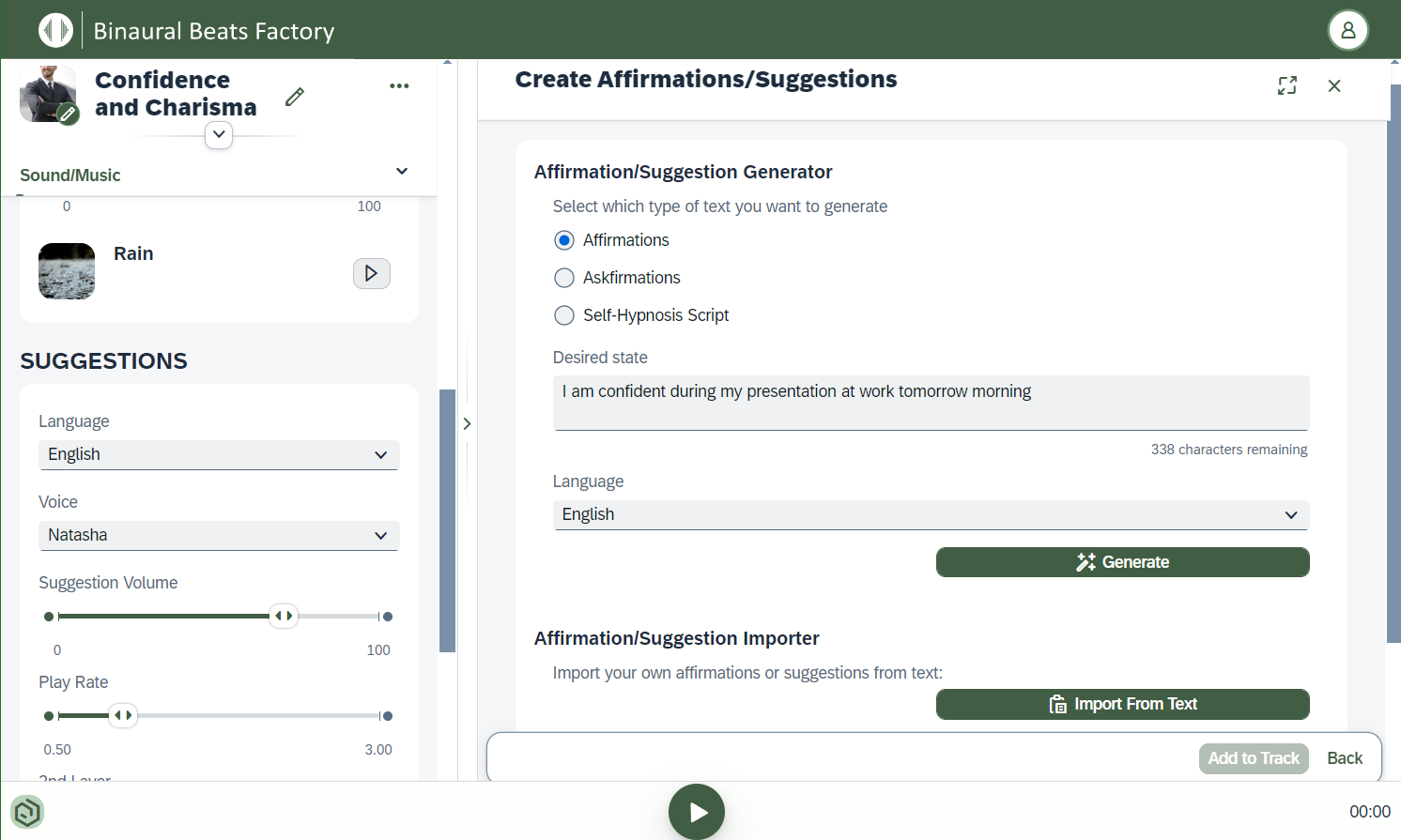This screenshot has height=840, width=1401.
Task: Click the Import From Text button
Action: [1122, 704]
